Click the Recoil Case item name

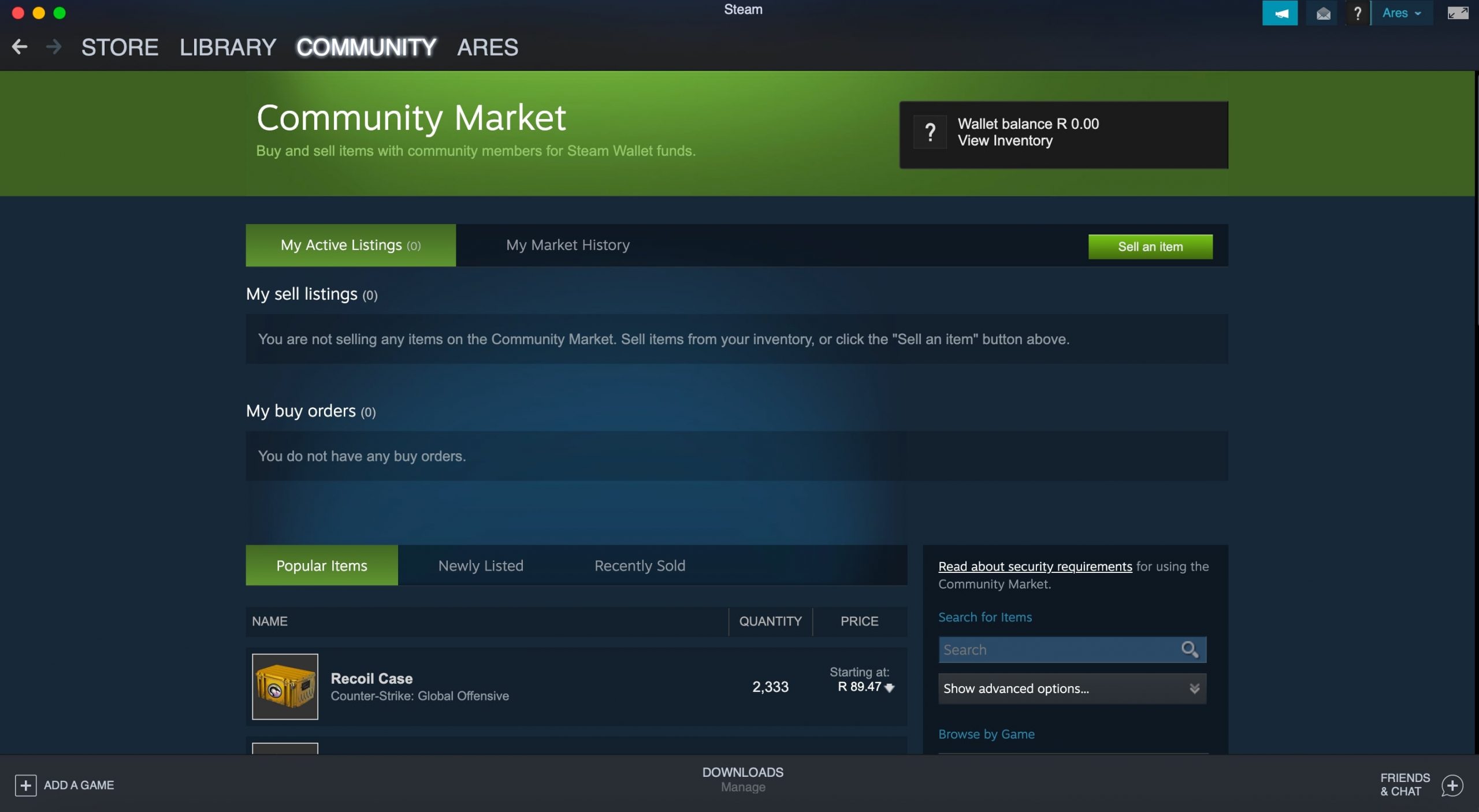tap(371, 679)
